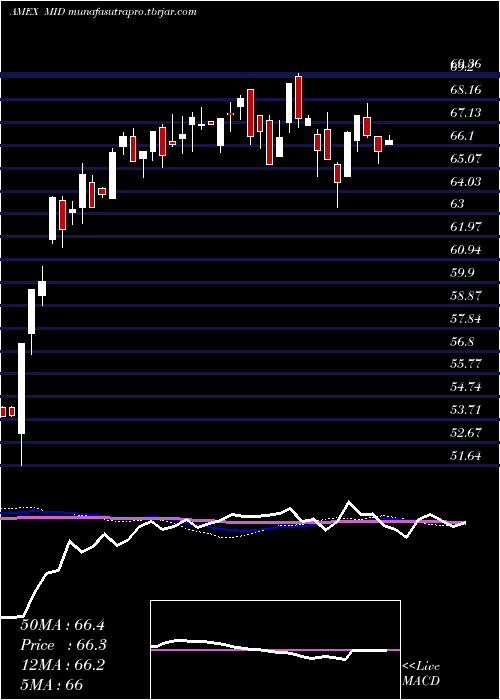Click the 67.13 price axis label
The height and width of the screenshot is (700, 500).
point(466,112)
